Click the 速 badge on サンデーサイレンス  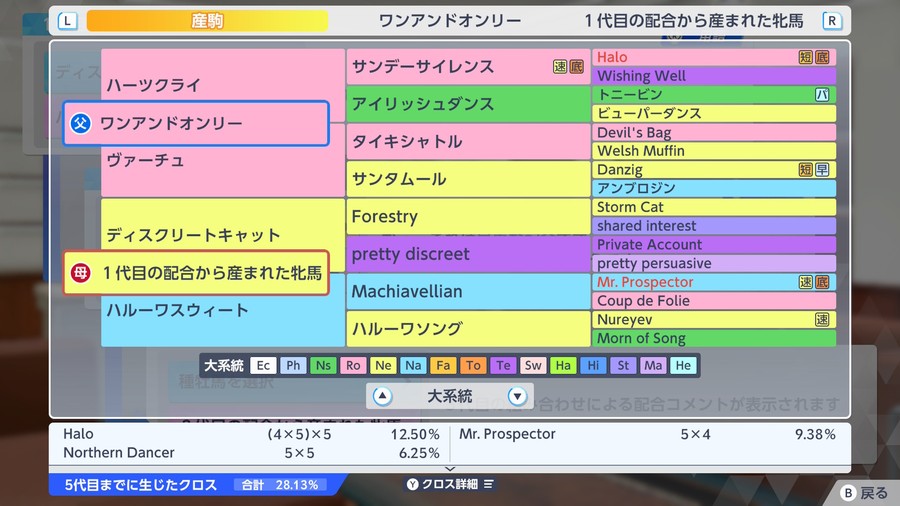(x=560, y=67)
